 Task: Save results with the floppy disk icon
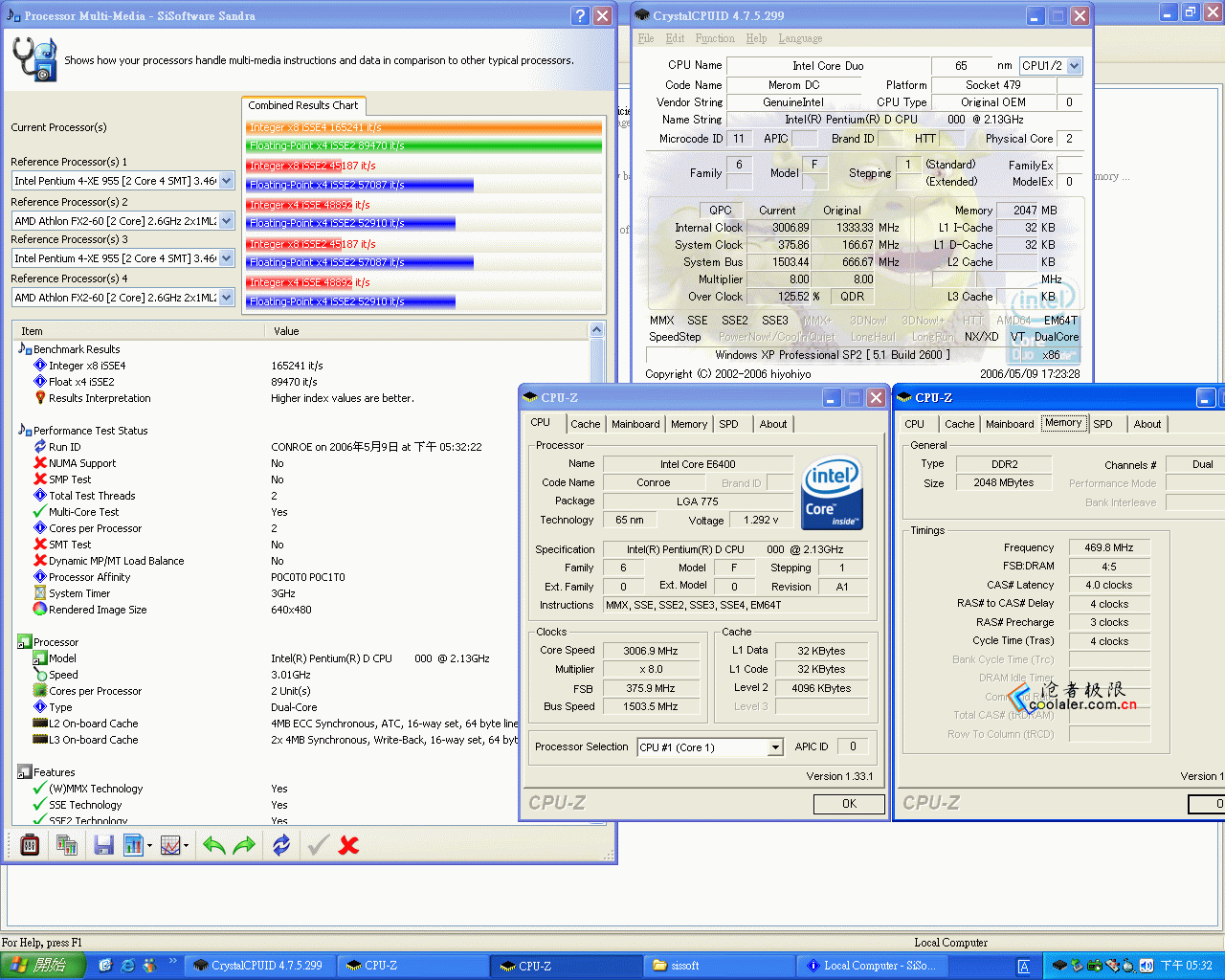103,845
